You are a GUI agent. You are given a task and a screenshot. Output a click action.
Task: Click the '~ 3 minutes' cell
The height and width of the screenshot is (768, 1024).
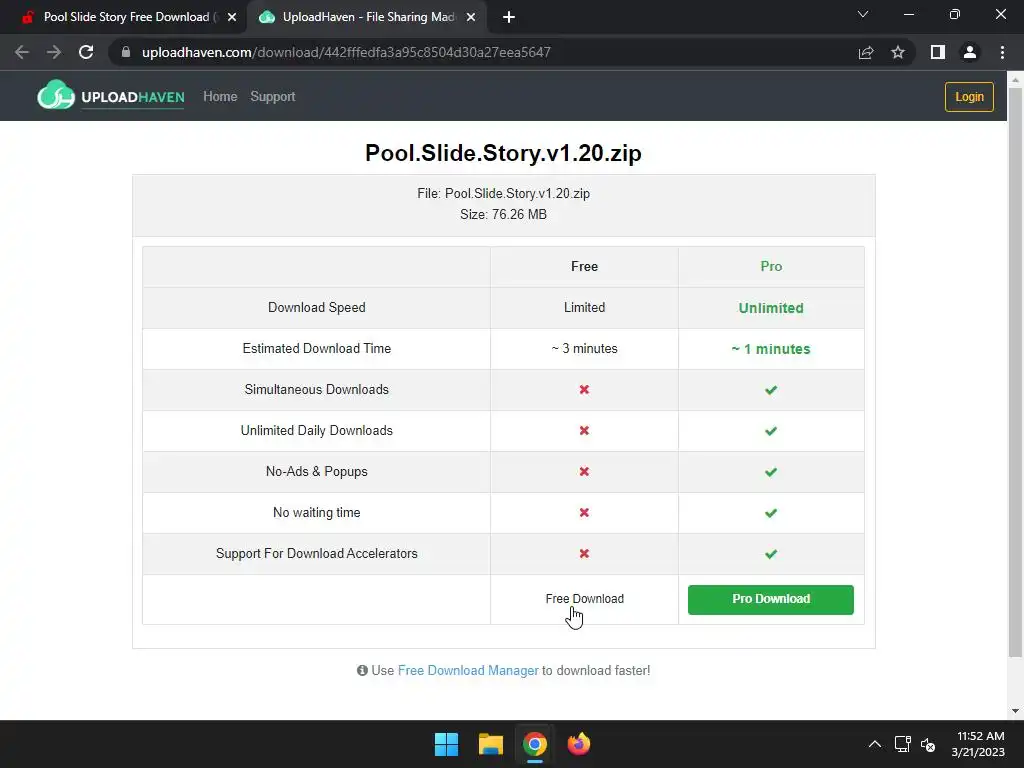pyautogui.click(x=584, y=349)
